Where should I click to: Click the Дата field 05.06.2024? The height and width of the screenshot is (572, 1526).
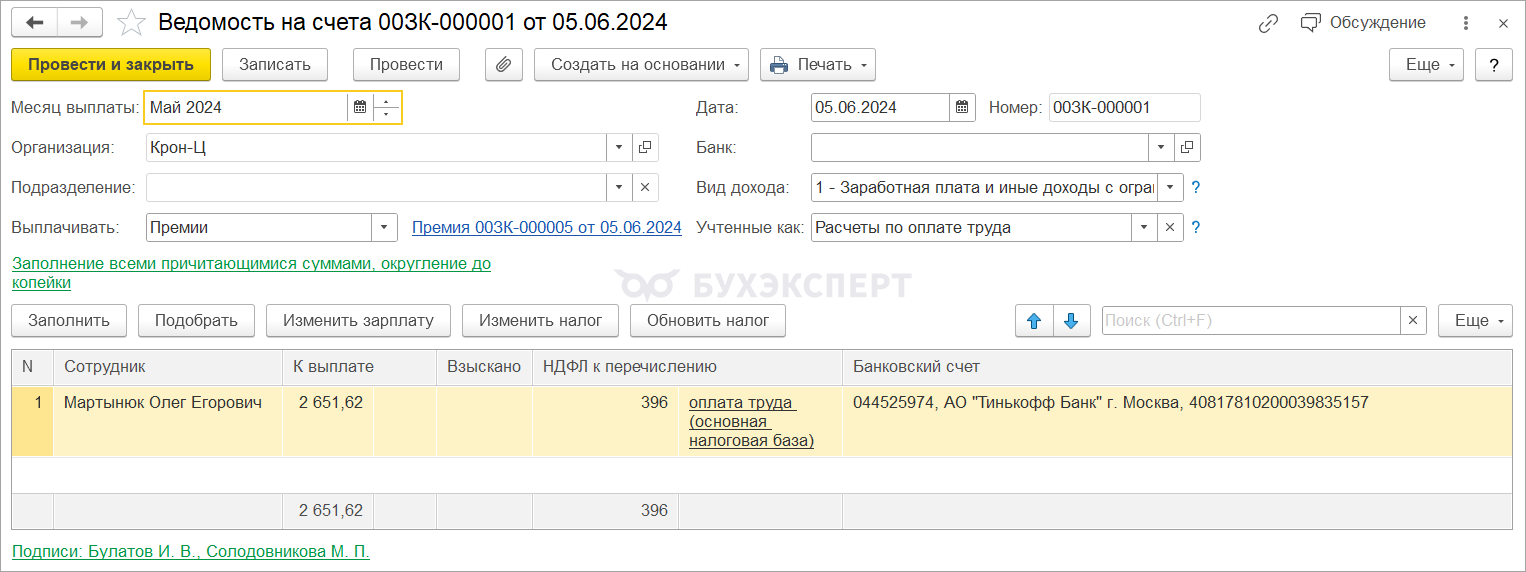880,108
